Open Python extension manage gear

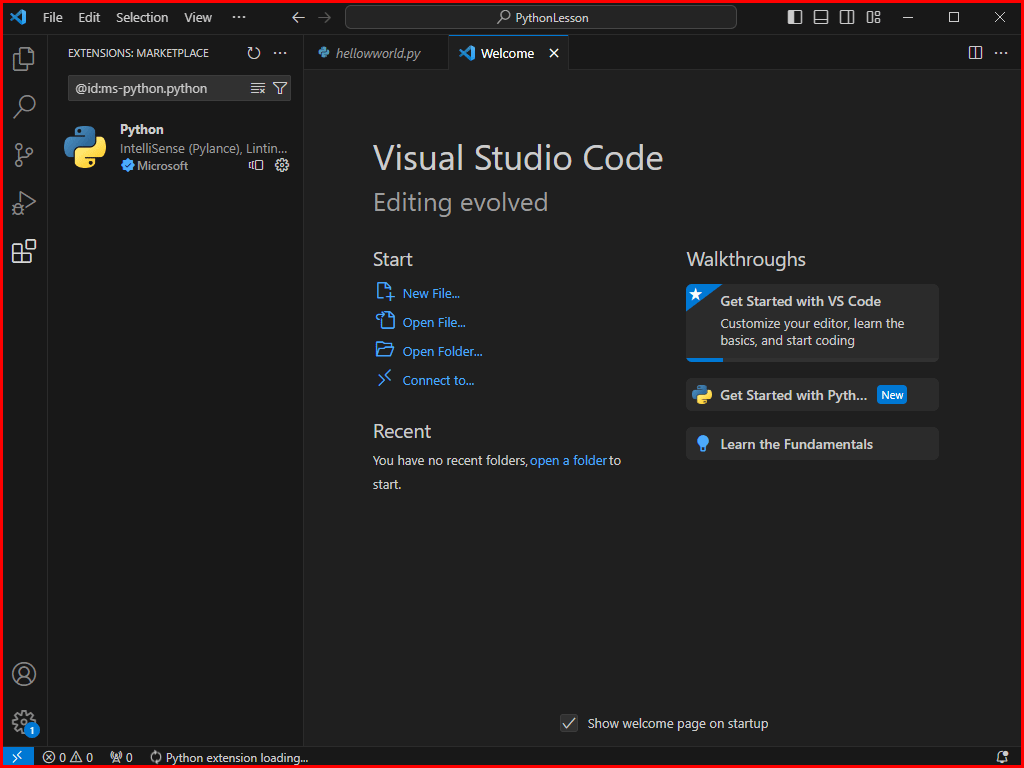(282, 165)
